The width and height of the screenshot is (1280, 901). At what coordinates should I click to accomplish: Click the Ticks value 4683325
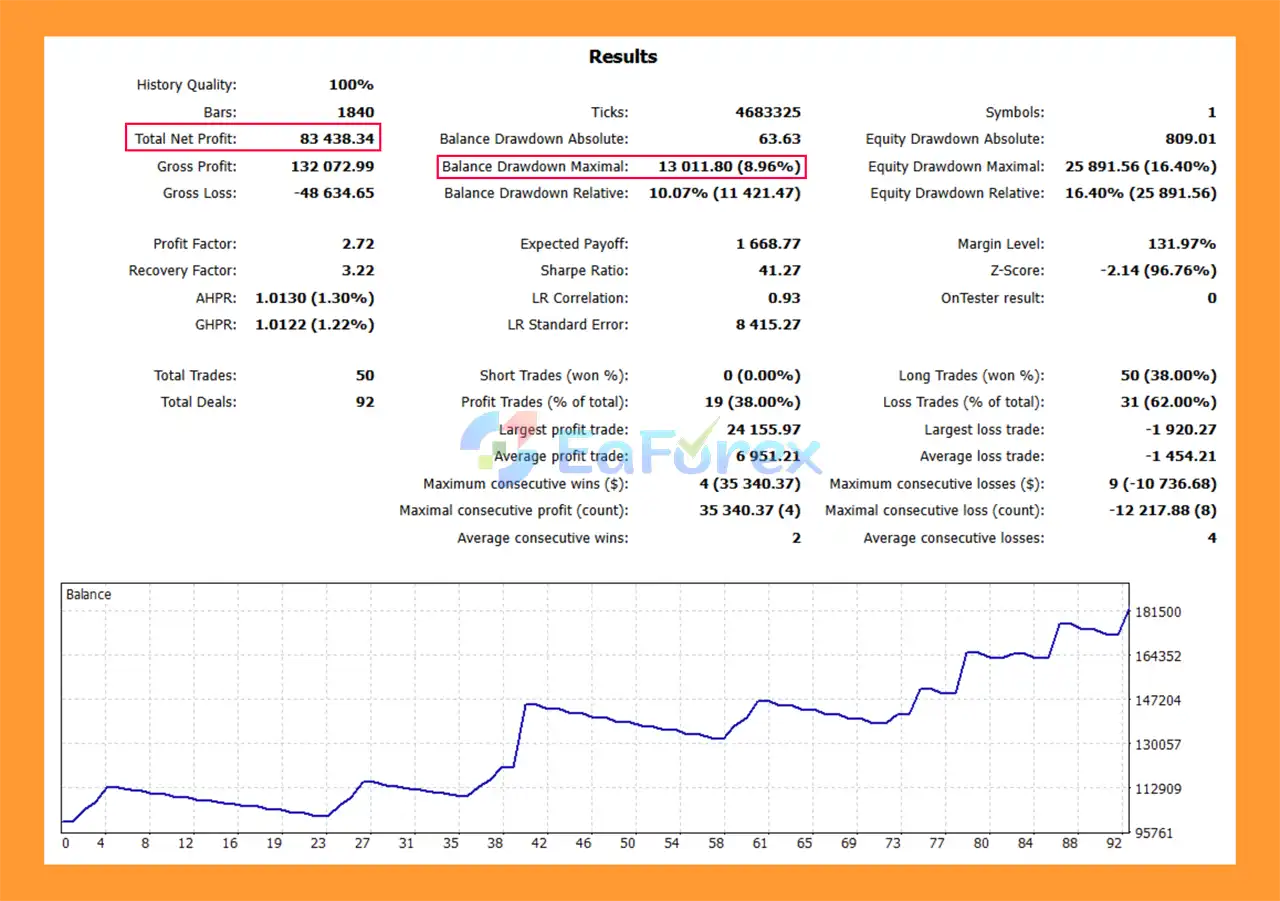pos(767,112)
